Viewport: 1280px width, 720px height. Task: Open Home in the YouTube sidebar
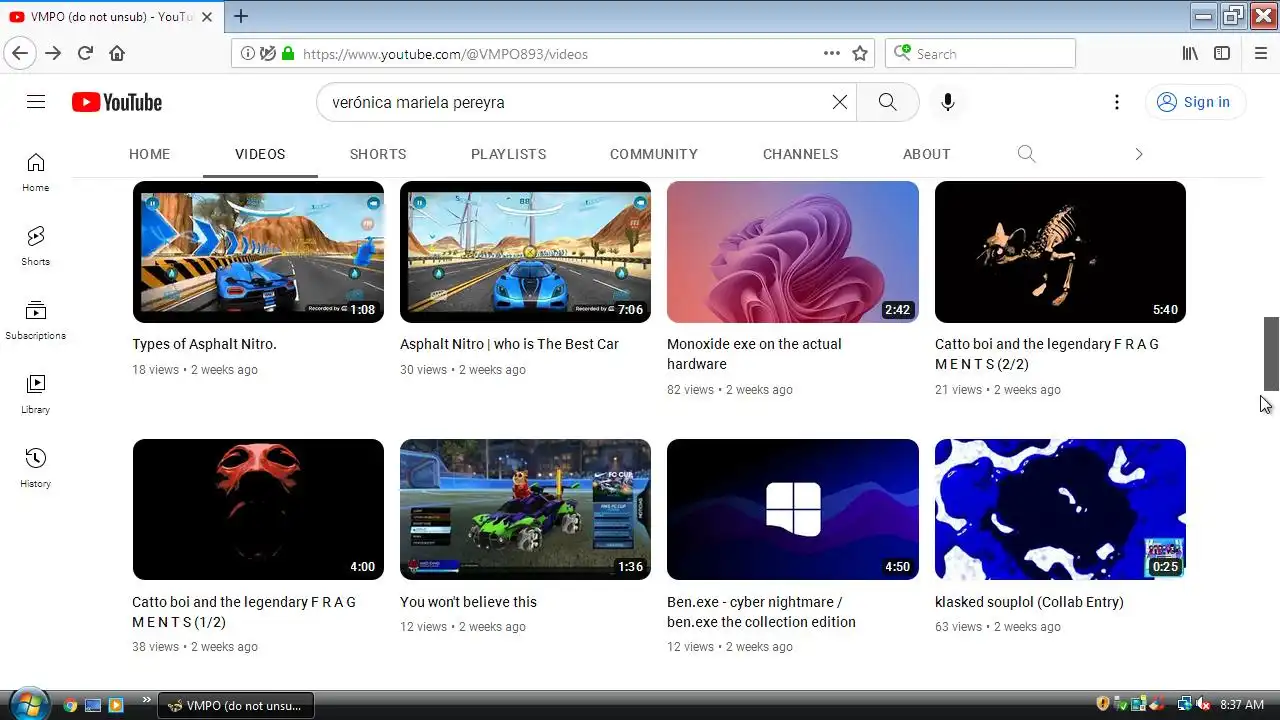click(x=36, y=172)
